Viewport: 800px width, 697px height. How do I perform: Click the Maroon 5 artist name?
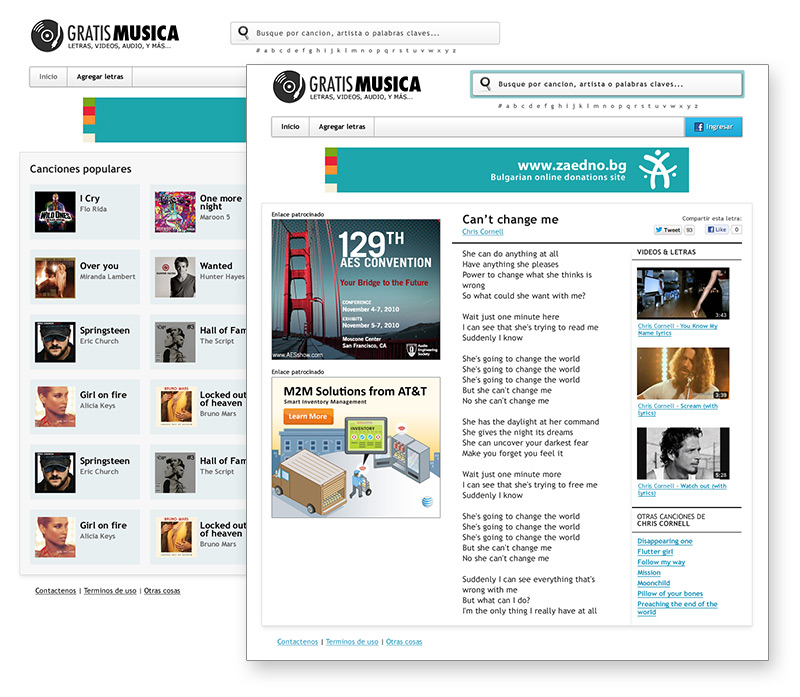coord(215,217)
